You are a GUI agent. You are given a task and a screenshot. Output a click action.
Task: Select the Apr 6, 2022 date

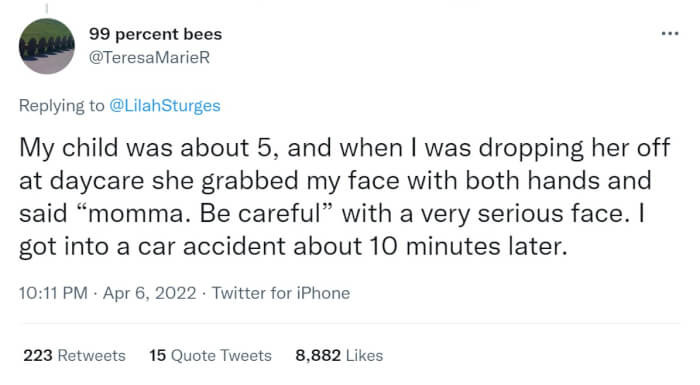pos(150,293)
